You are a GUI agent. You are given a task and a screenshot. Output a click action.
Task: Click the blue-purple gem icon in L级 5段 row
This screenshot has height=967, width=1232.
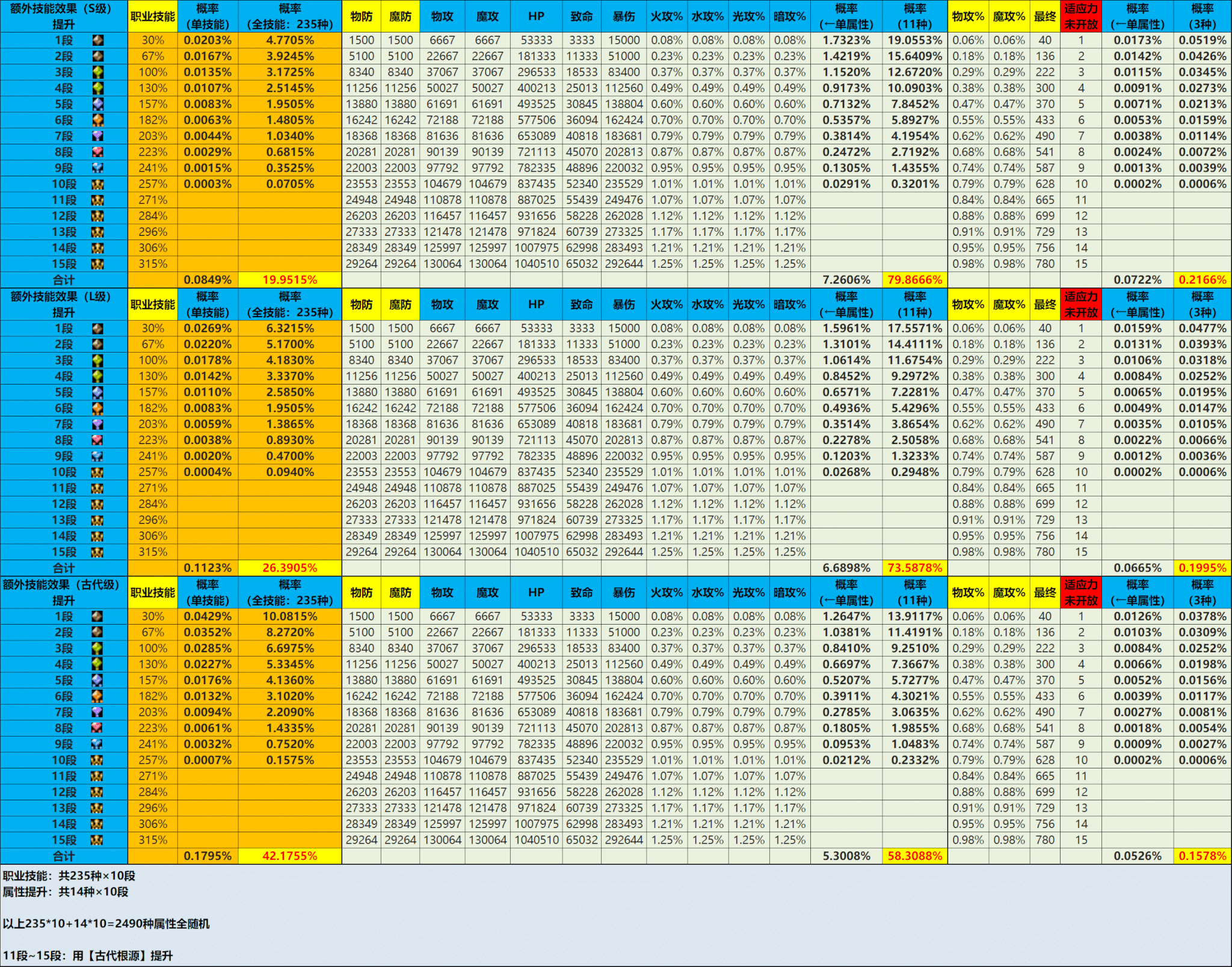97,392
